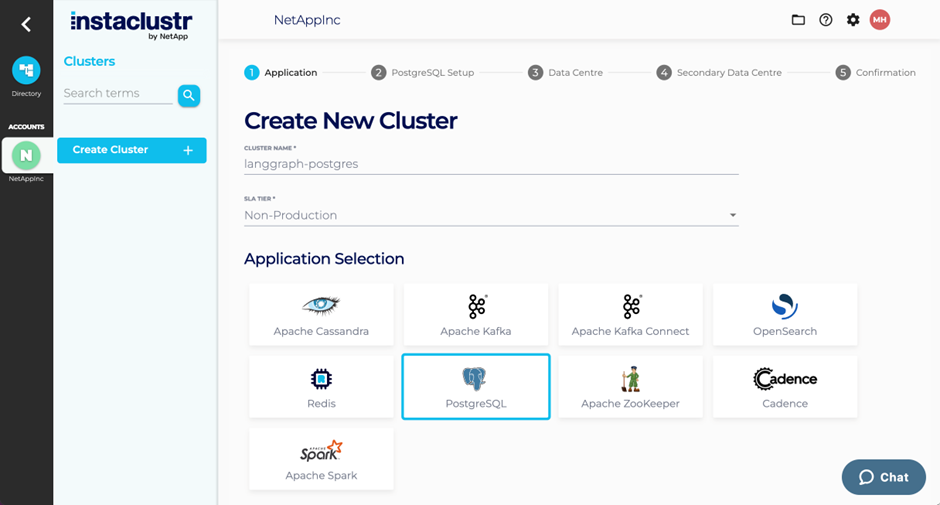The width and height of the screenshot is (940, 505).
Task: Go to step 2 PostgreSQL Setup
Action: point(423,73)
